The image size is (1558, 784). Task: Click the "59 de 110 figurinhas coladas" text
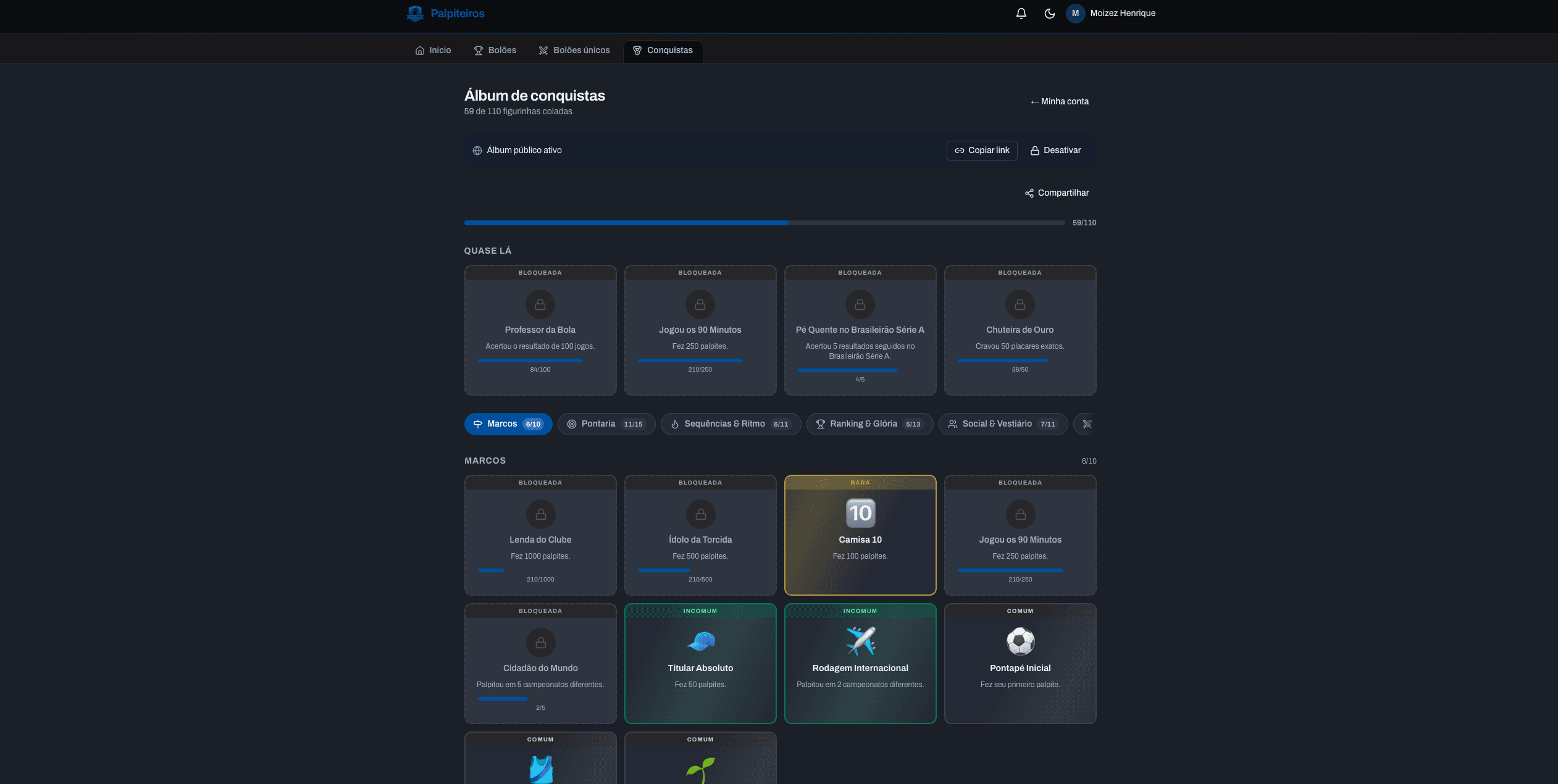coord(518,112)
